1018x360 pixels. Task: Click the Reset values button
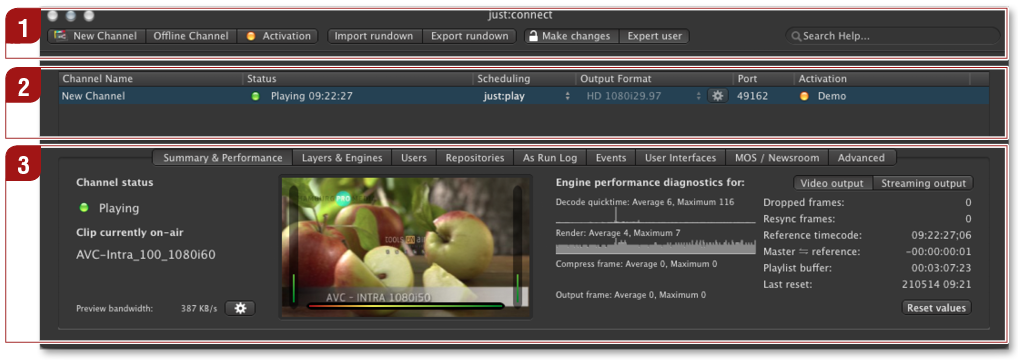[936, 307]
